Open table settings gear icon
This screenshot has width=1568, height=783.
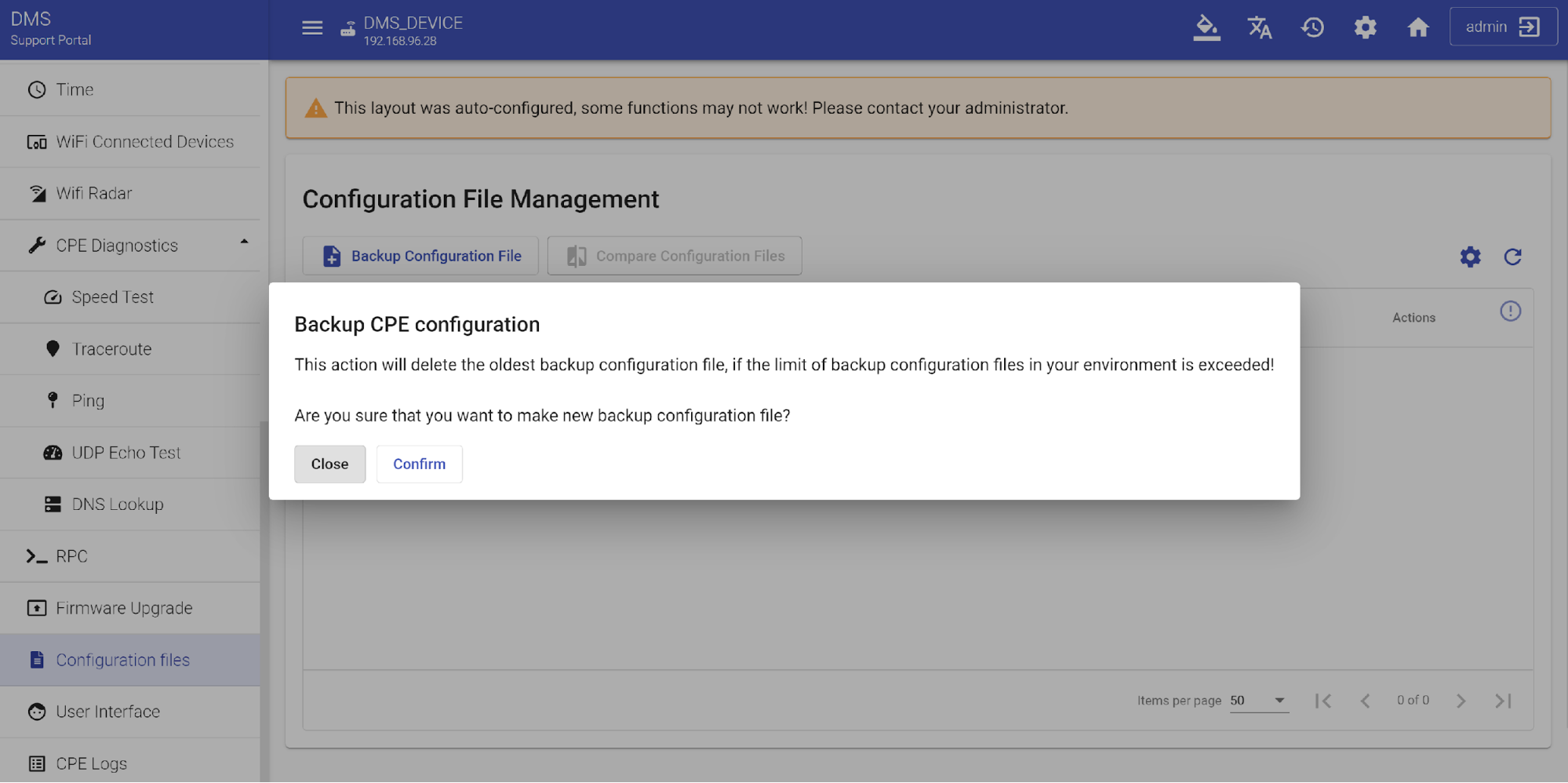click(x=1470, y=257)
